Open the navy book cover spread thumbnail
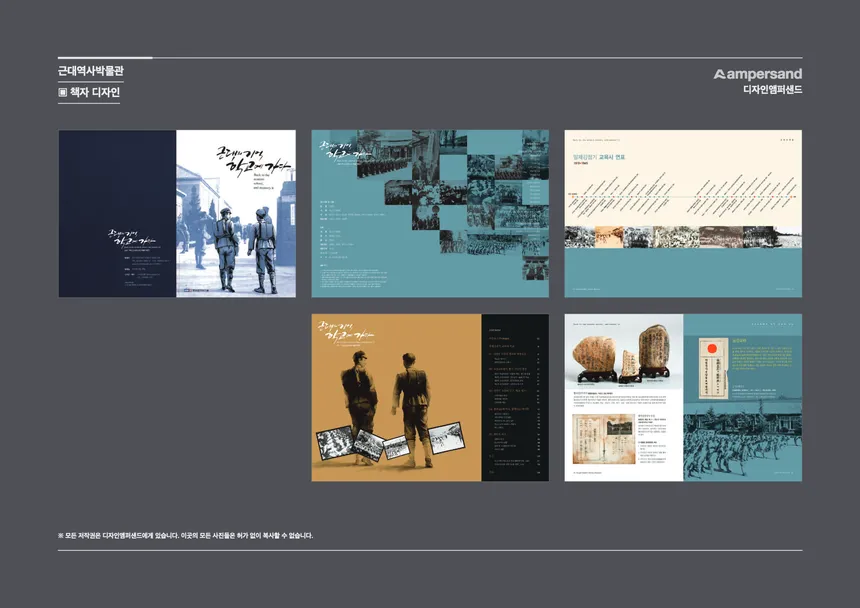The height and width of the screenshot is (608, 860). point(177,214)
